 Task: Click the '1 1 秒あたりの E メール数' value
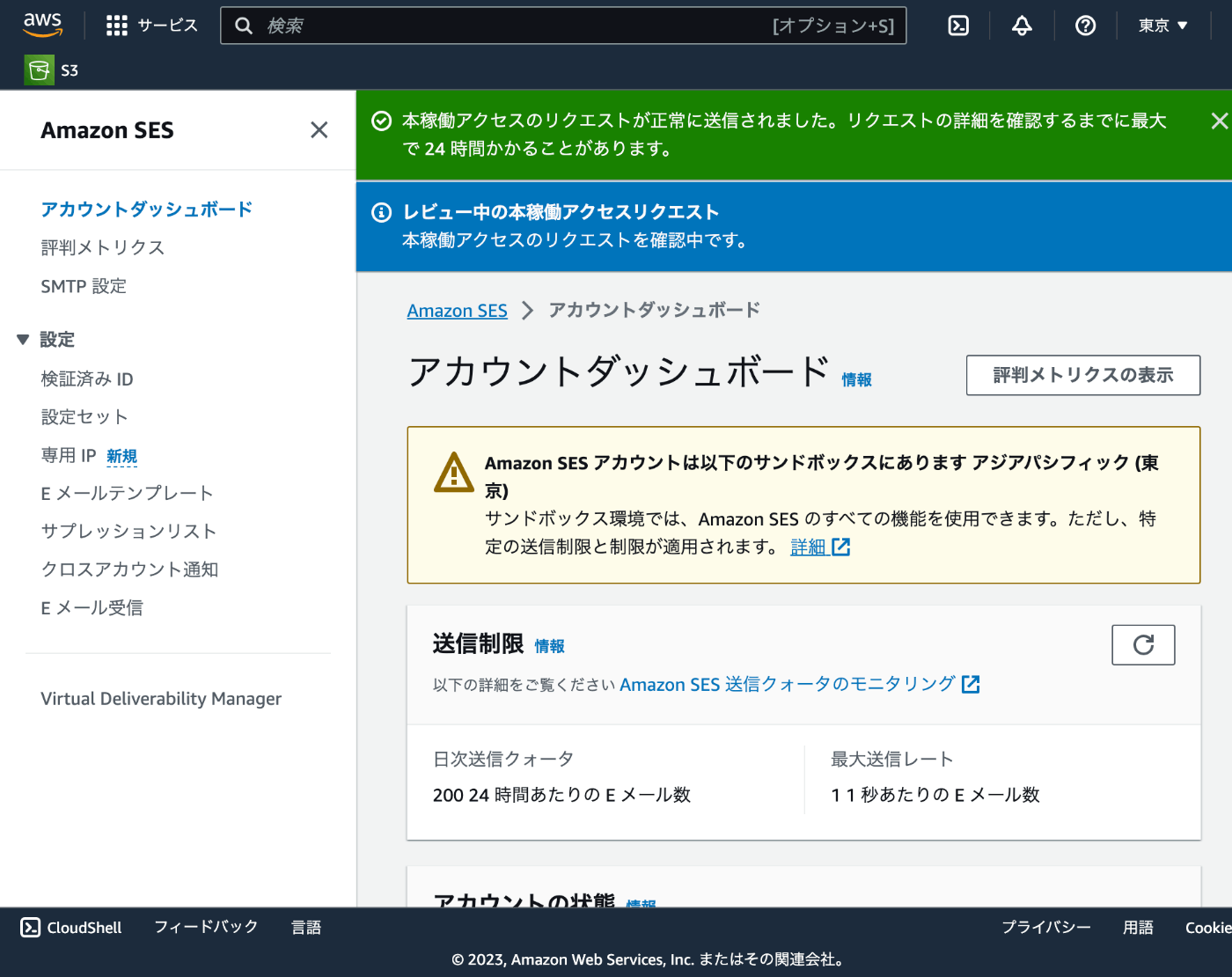[935, 795]
